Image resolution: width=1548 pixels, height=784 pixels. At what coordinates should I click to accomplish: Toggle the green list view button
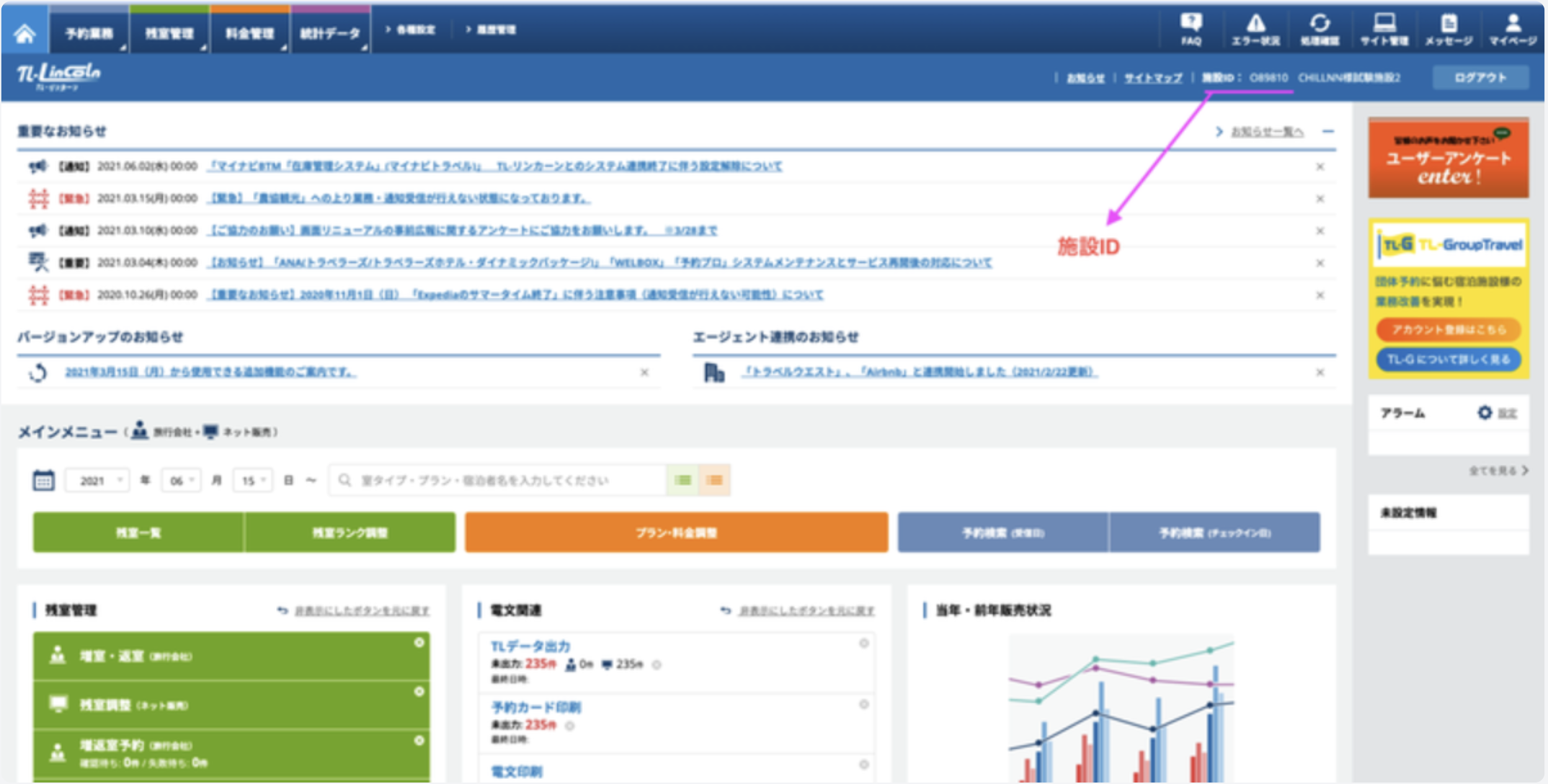683,480
